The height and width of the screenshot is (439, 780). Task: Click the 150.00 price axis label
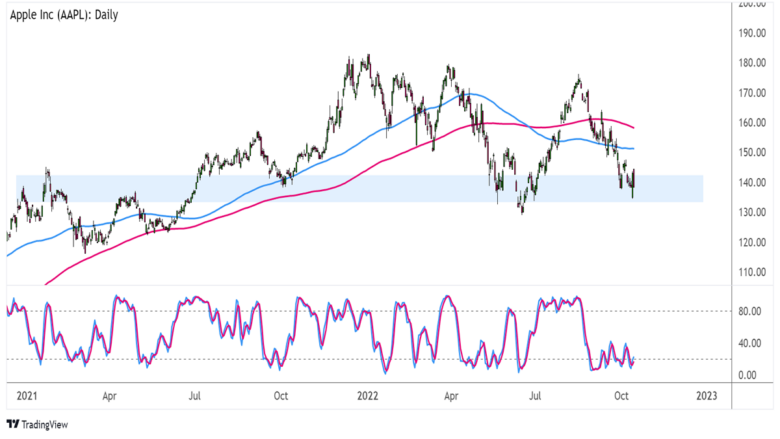tap(752, 153)
